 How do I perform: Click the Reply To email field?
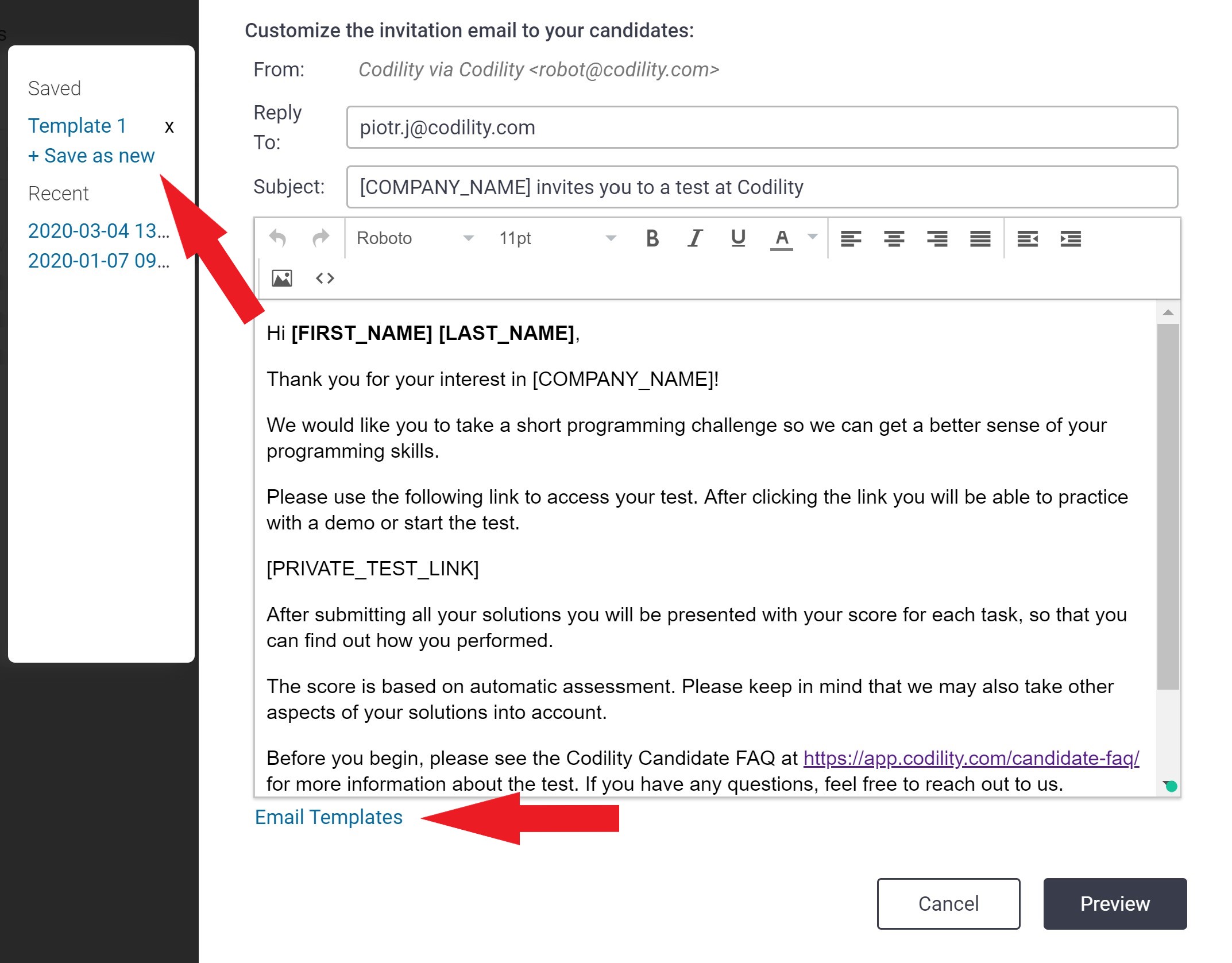pos(762,127)
